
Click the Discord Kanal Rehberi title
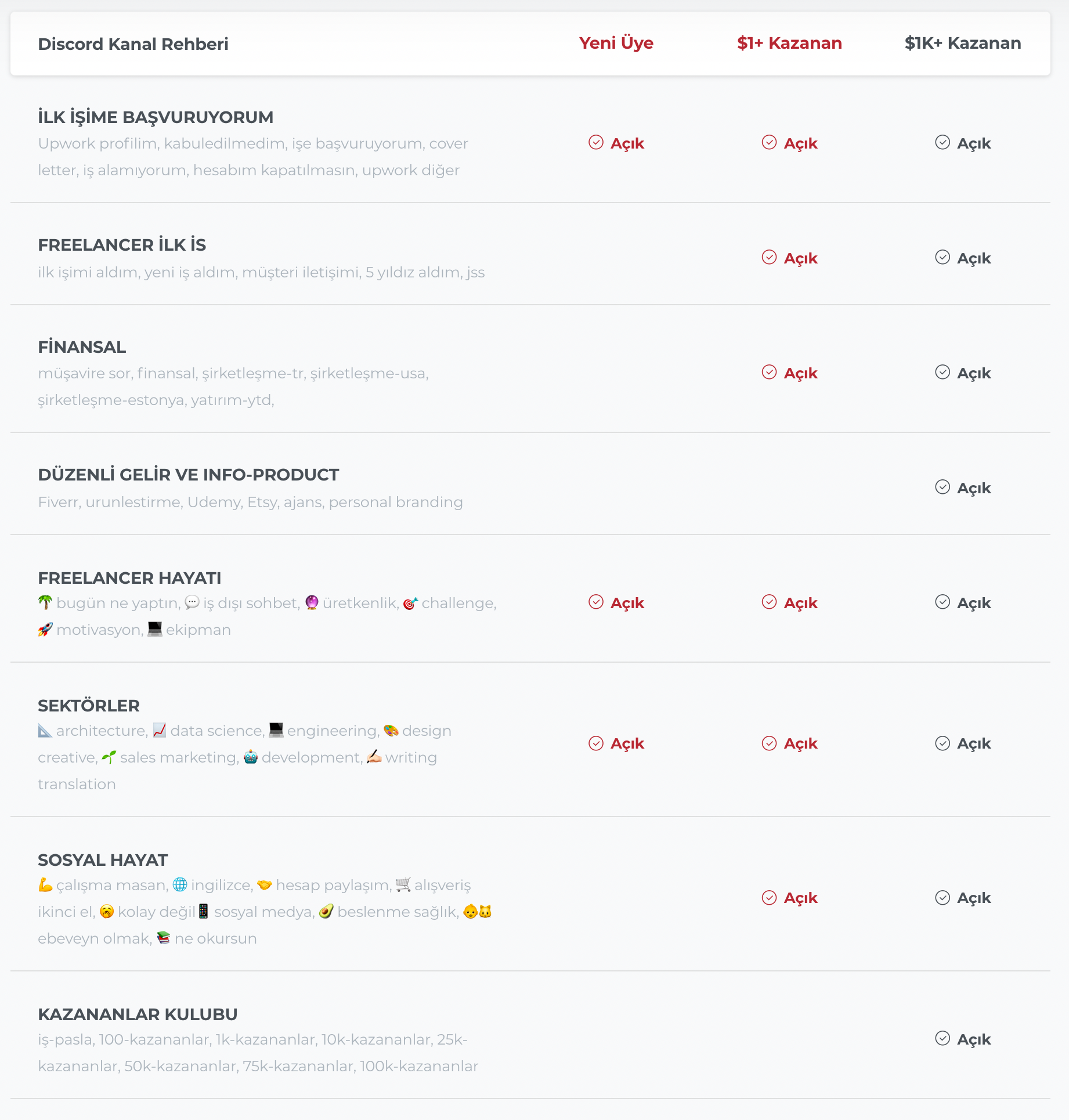click(133, 44)
